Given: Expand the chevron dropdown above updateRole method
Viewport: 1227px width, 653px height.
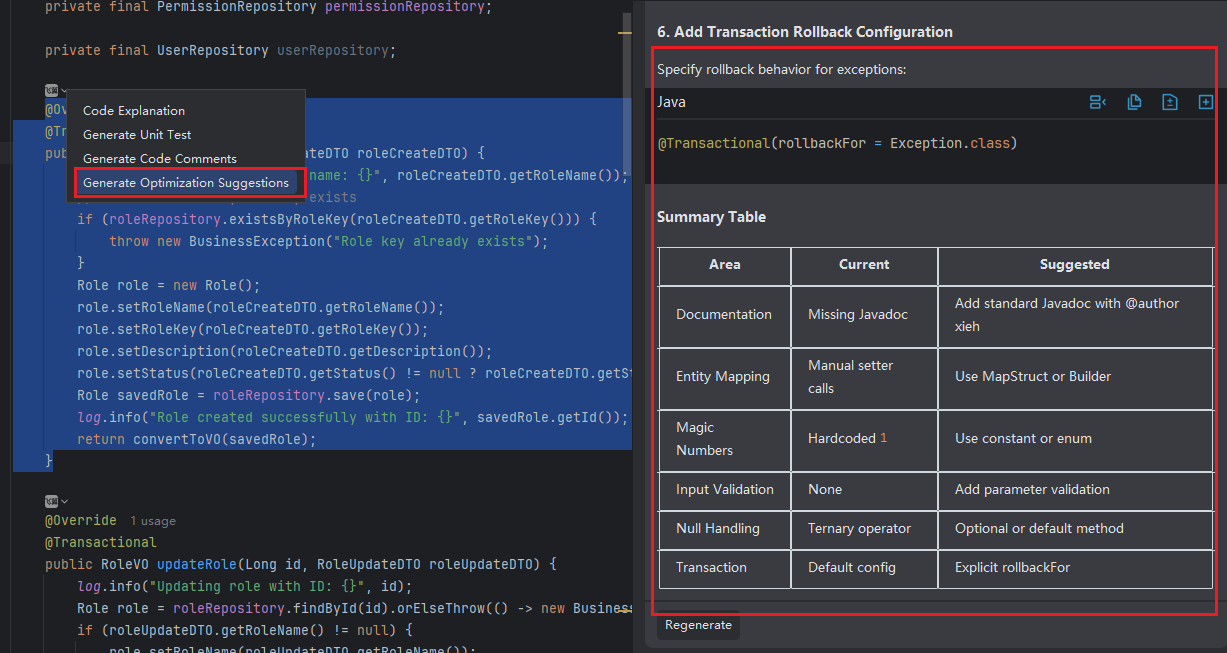Looking at the screenshot, I should [x=65, y=501].
